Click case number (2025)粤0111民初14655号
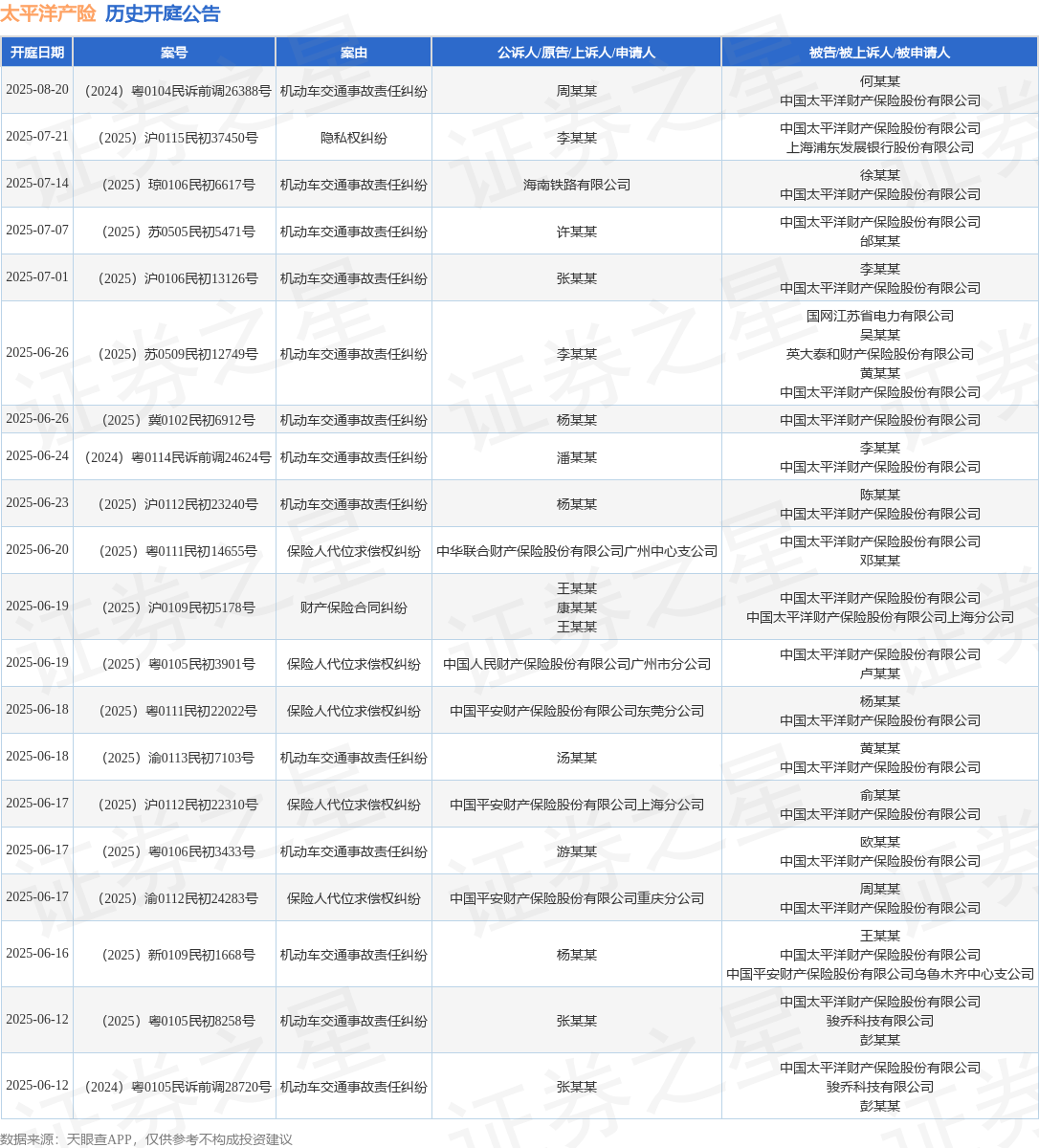1039x1148 pixels. 174,551
